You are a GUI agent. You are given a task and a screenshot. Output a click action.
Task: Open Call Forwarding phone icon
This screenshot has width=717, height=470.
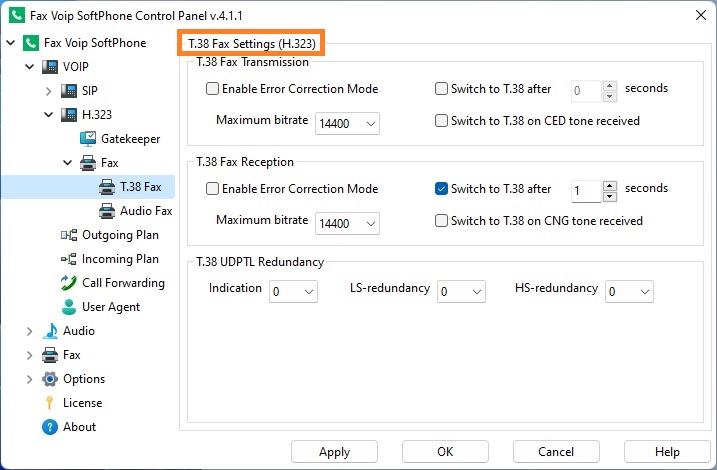coord(69,283)
